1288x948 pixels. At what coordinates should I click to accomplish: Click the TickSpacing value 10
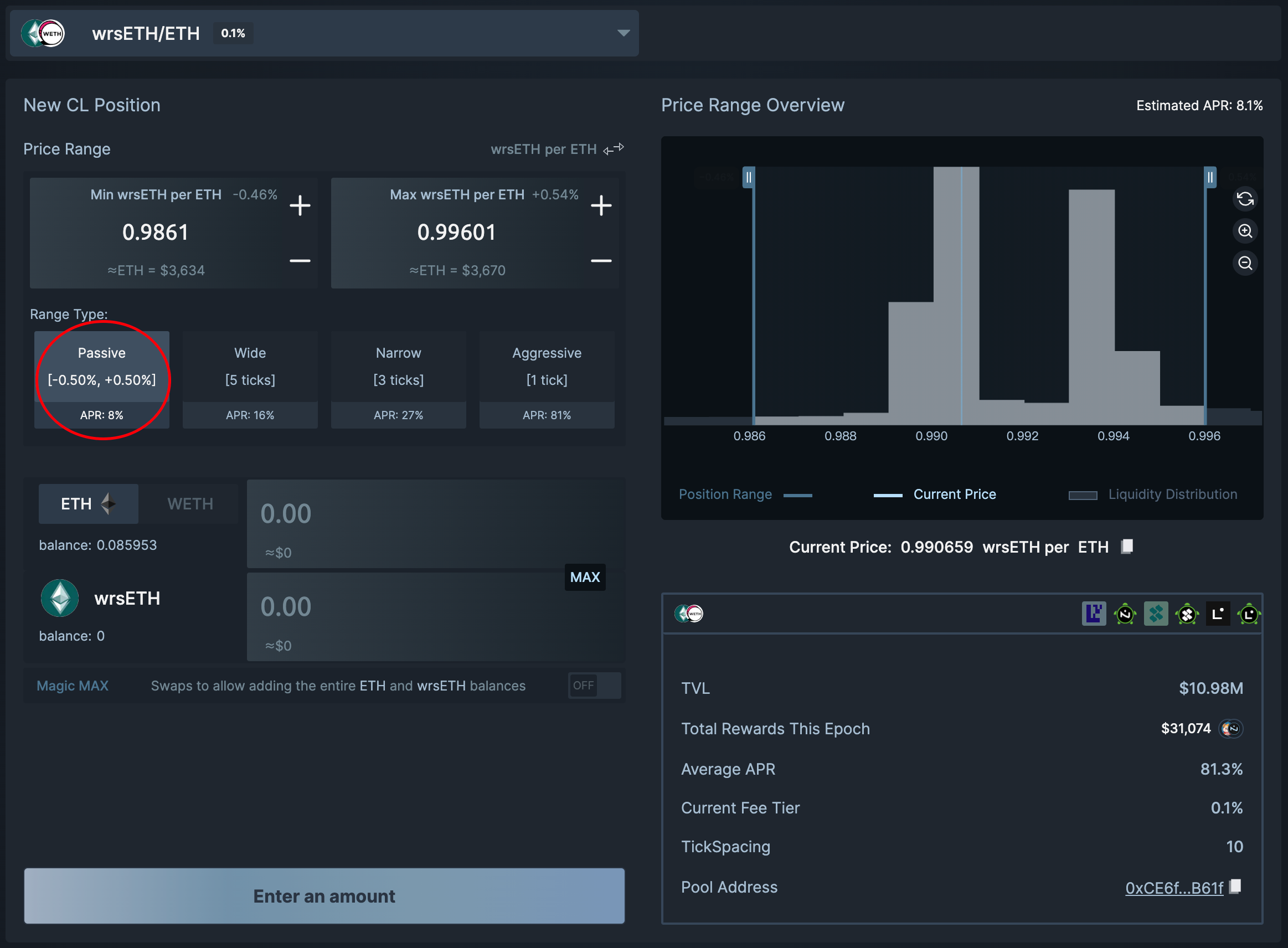coord(1234,847)
